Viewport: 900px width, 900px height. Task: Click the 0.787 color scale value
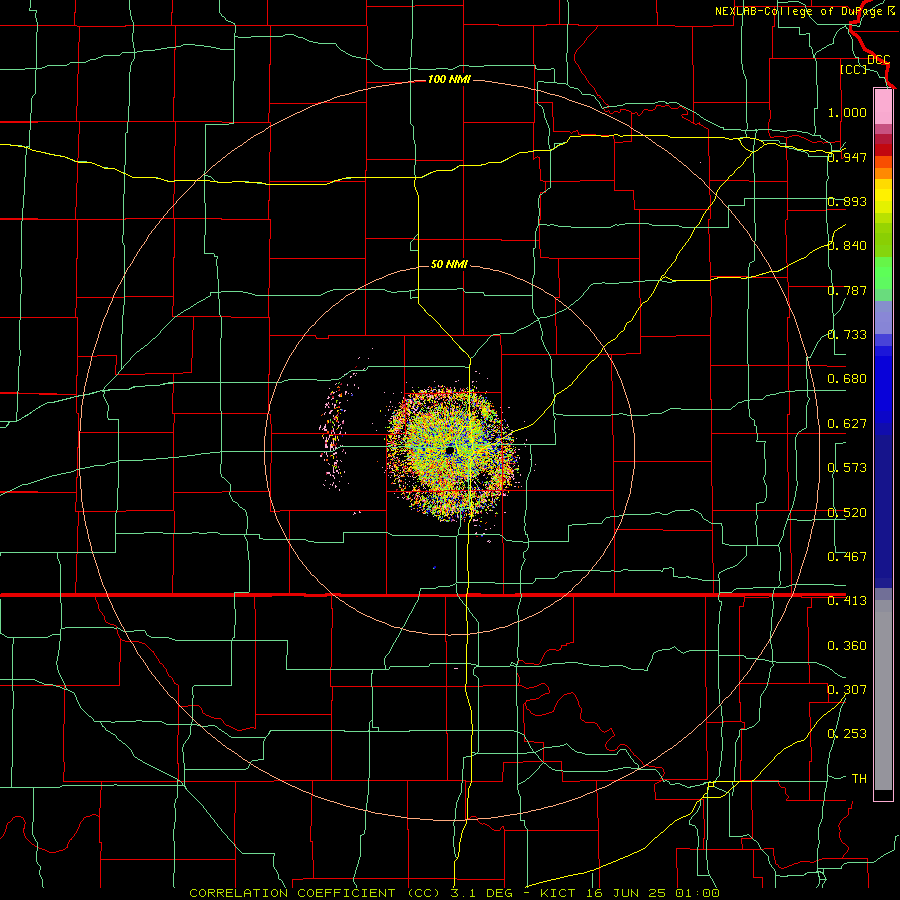pyautogui.click(x=847, y=290)
